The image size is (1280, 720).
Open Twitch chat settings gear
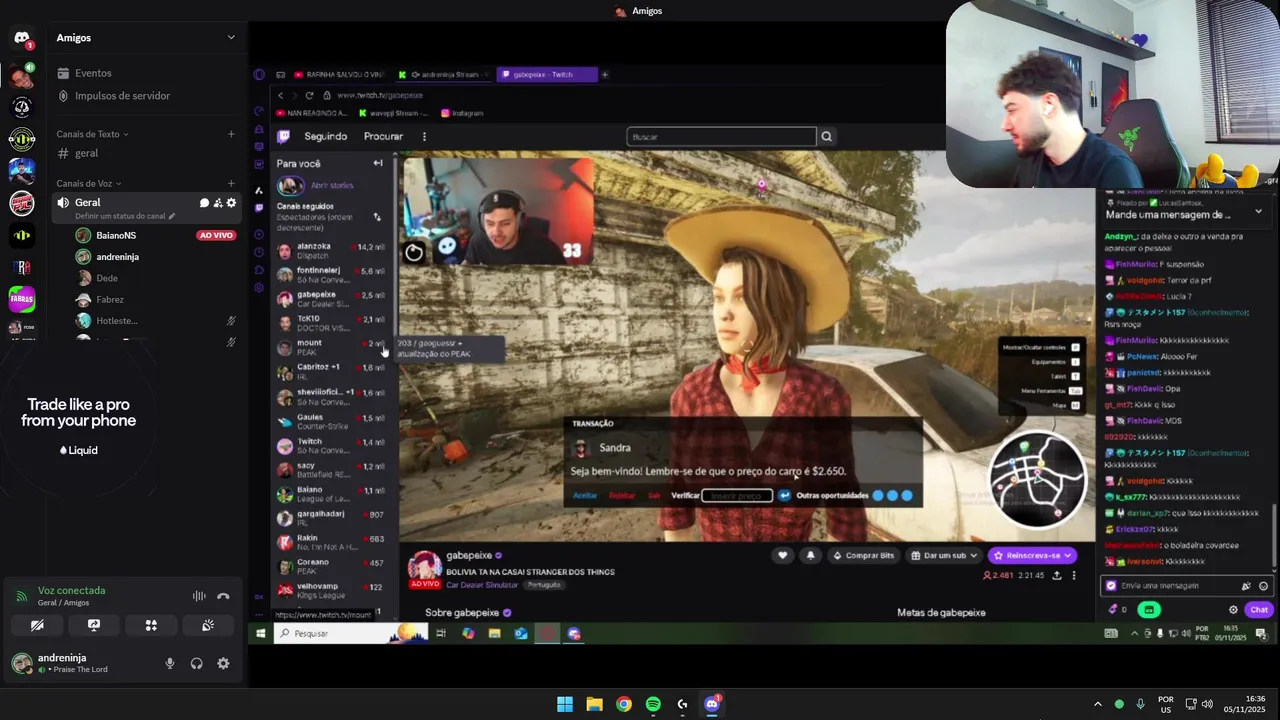coord(1233,609)
